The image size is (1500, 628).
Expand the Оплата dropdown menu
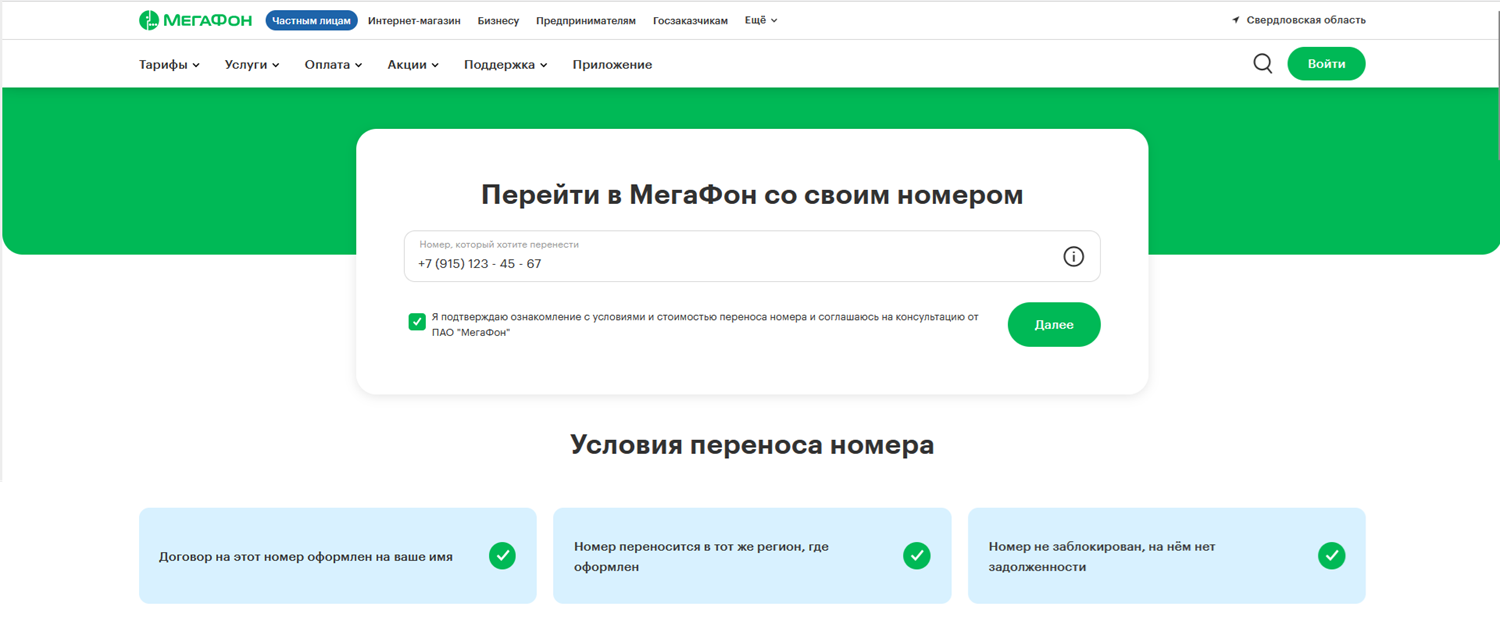point(333,65)
